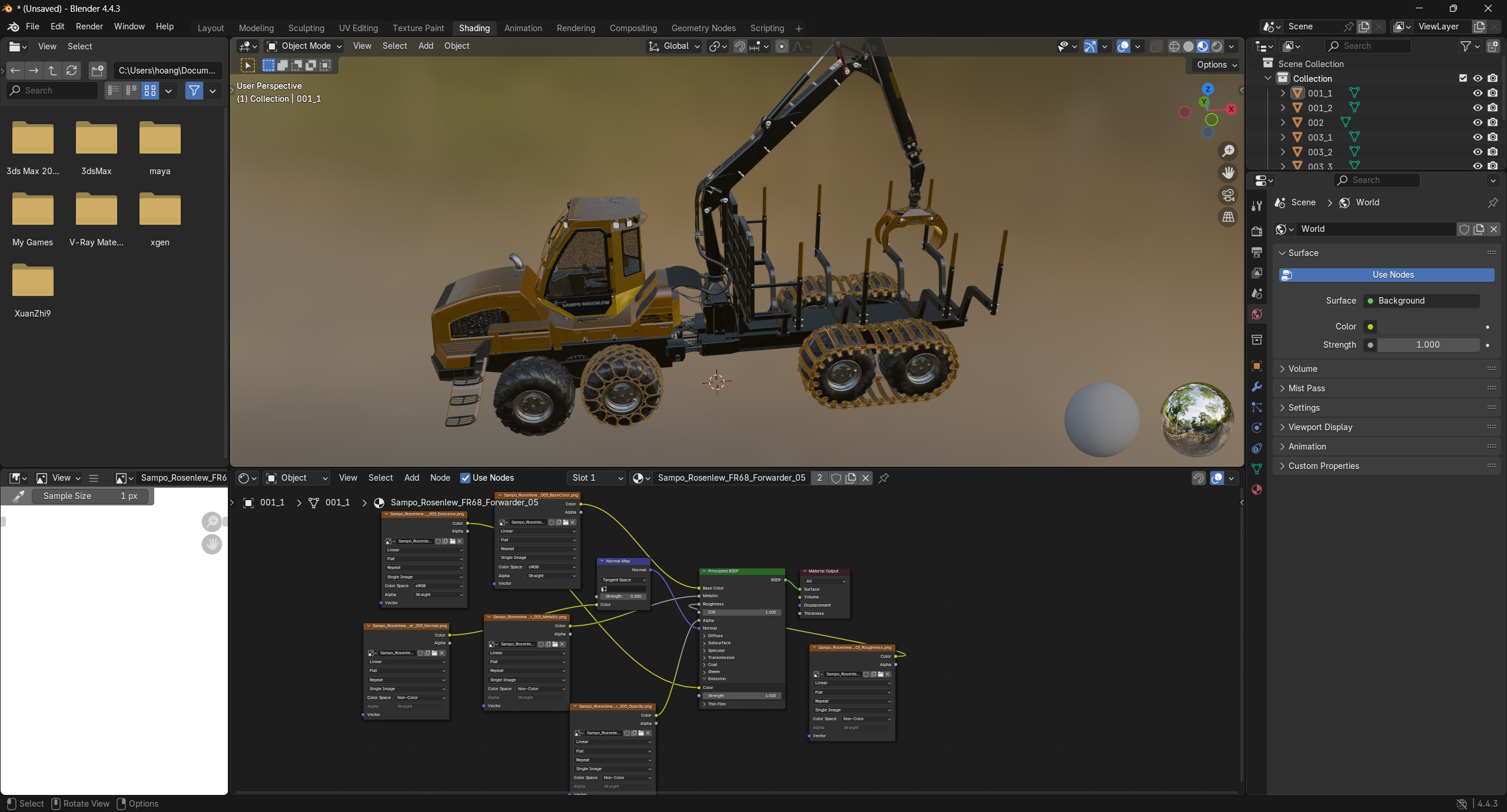Toggle Collection exclude checkbox
Viewport: 1507px width, 812px height.
(1463, 78)
